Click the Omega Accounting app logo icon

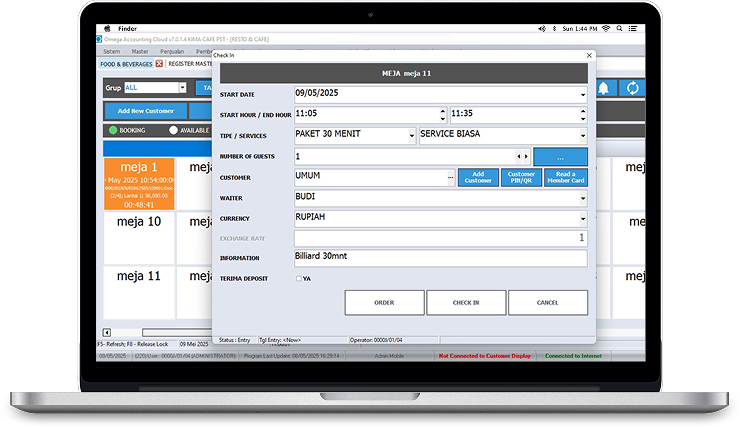click(99, 39)
